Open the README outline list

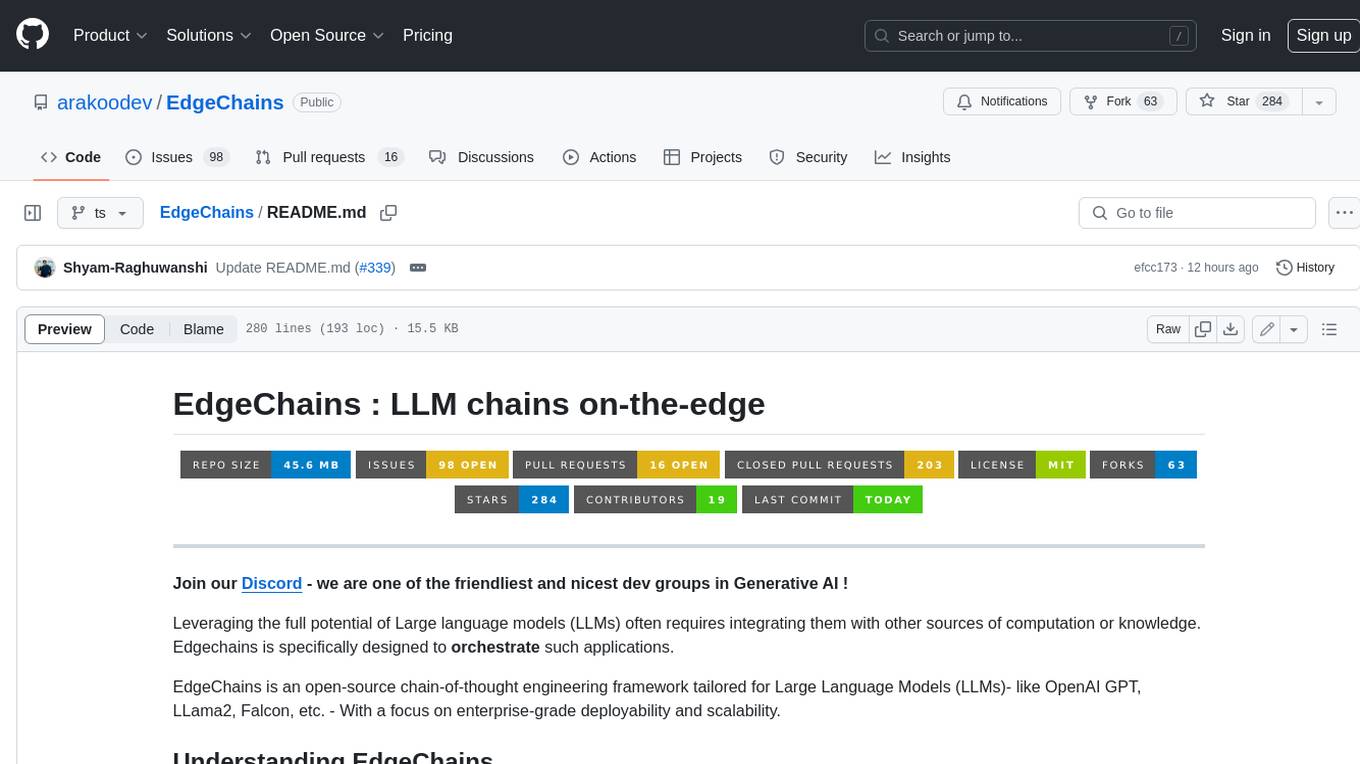coord(1329,329)
